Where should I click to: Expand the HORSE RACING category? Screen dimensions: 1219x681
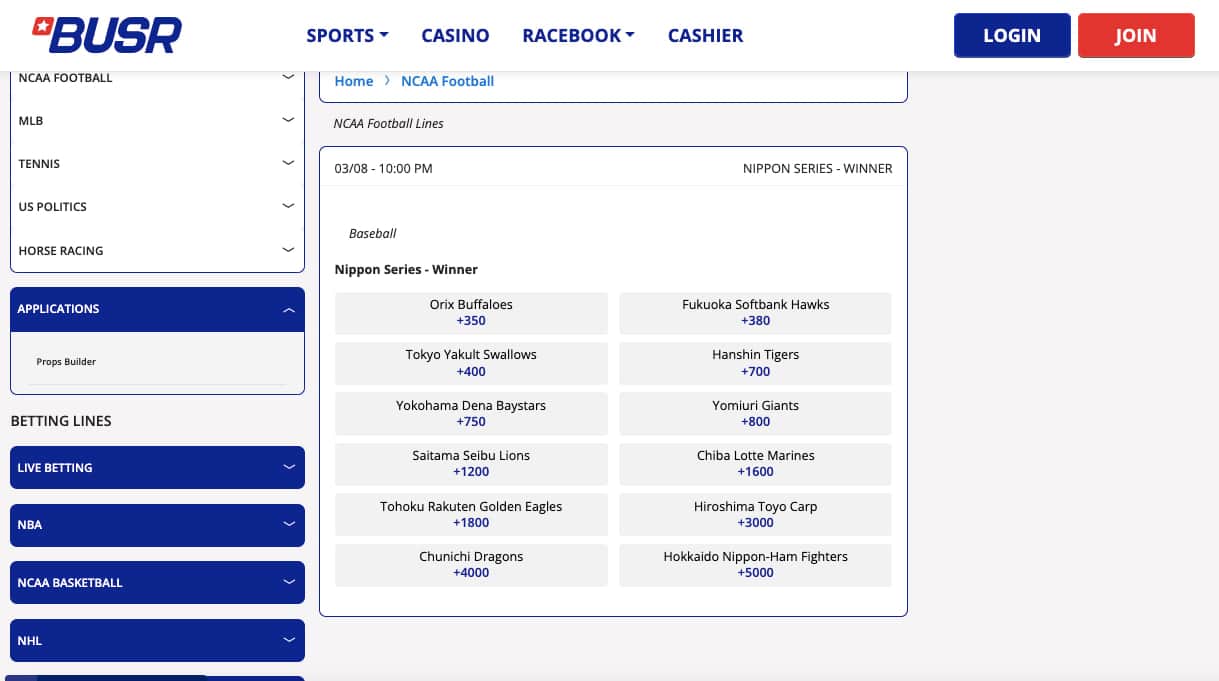157,250
